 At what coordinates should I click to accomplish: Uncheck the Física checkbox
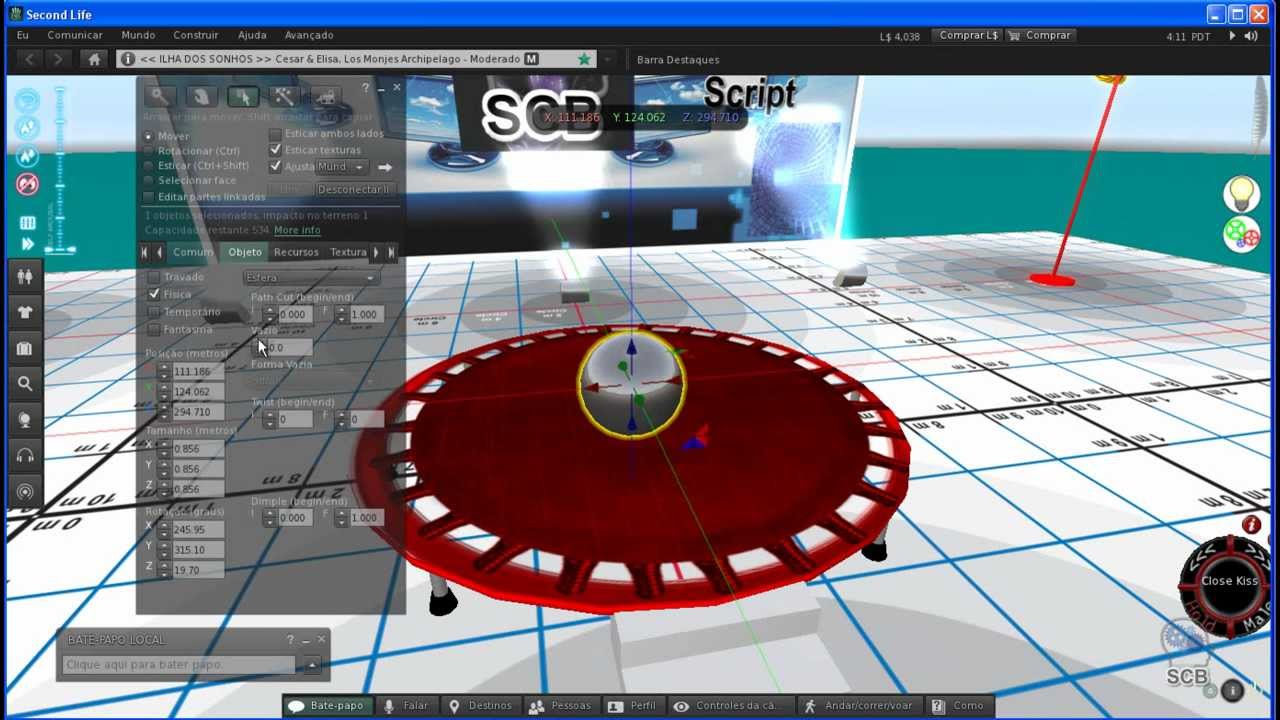[x=153, y=295]
